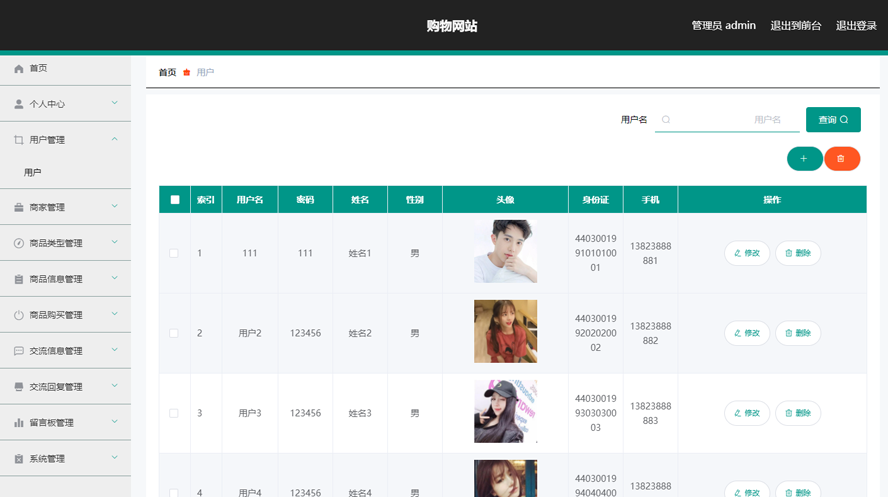The image size is (888, 497).
Task: Click the 身份证 column header
Action: pos(595,200)
